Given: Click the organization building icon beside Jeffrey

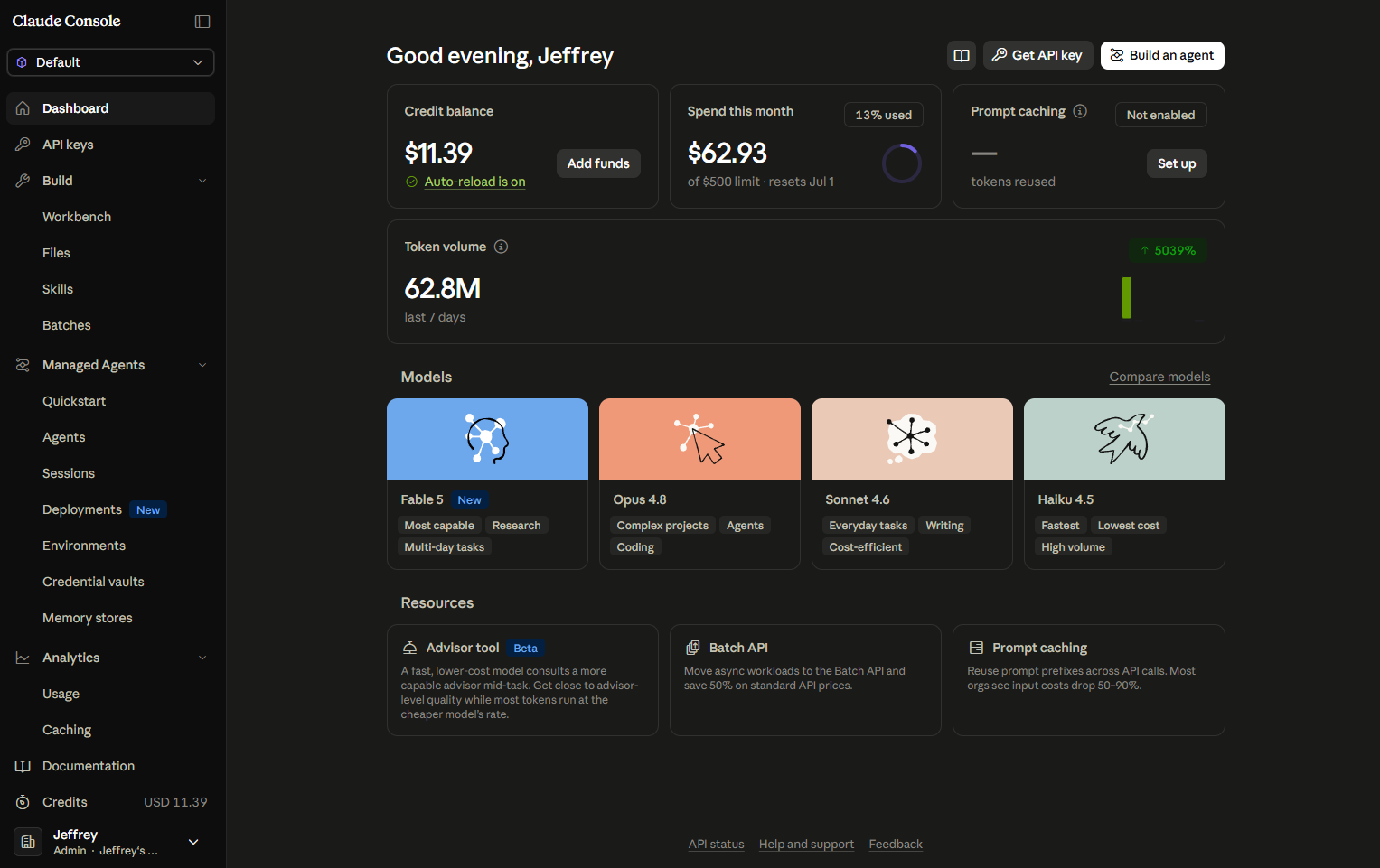Looking at the screenshot, I should click(28, 842).
